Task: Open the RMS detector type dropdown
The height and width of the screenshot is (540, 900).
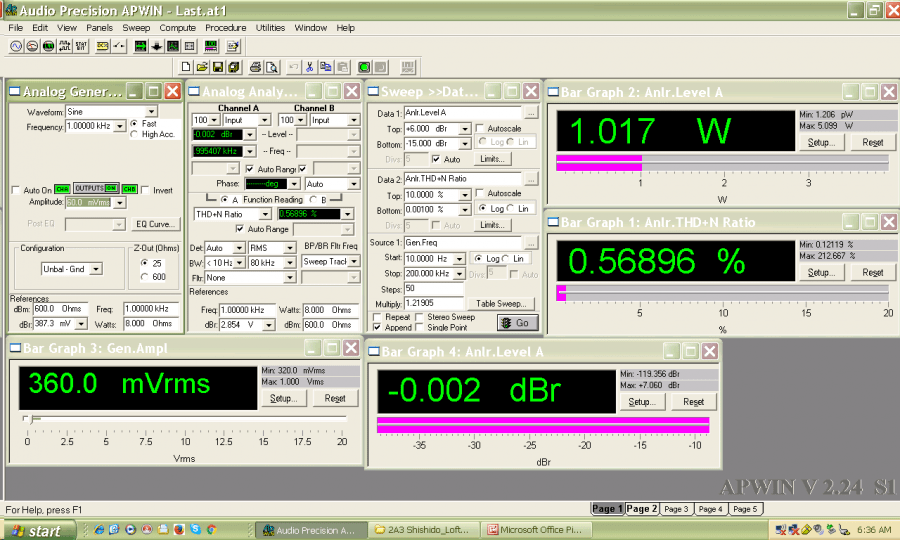Action: coord(290,248)
